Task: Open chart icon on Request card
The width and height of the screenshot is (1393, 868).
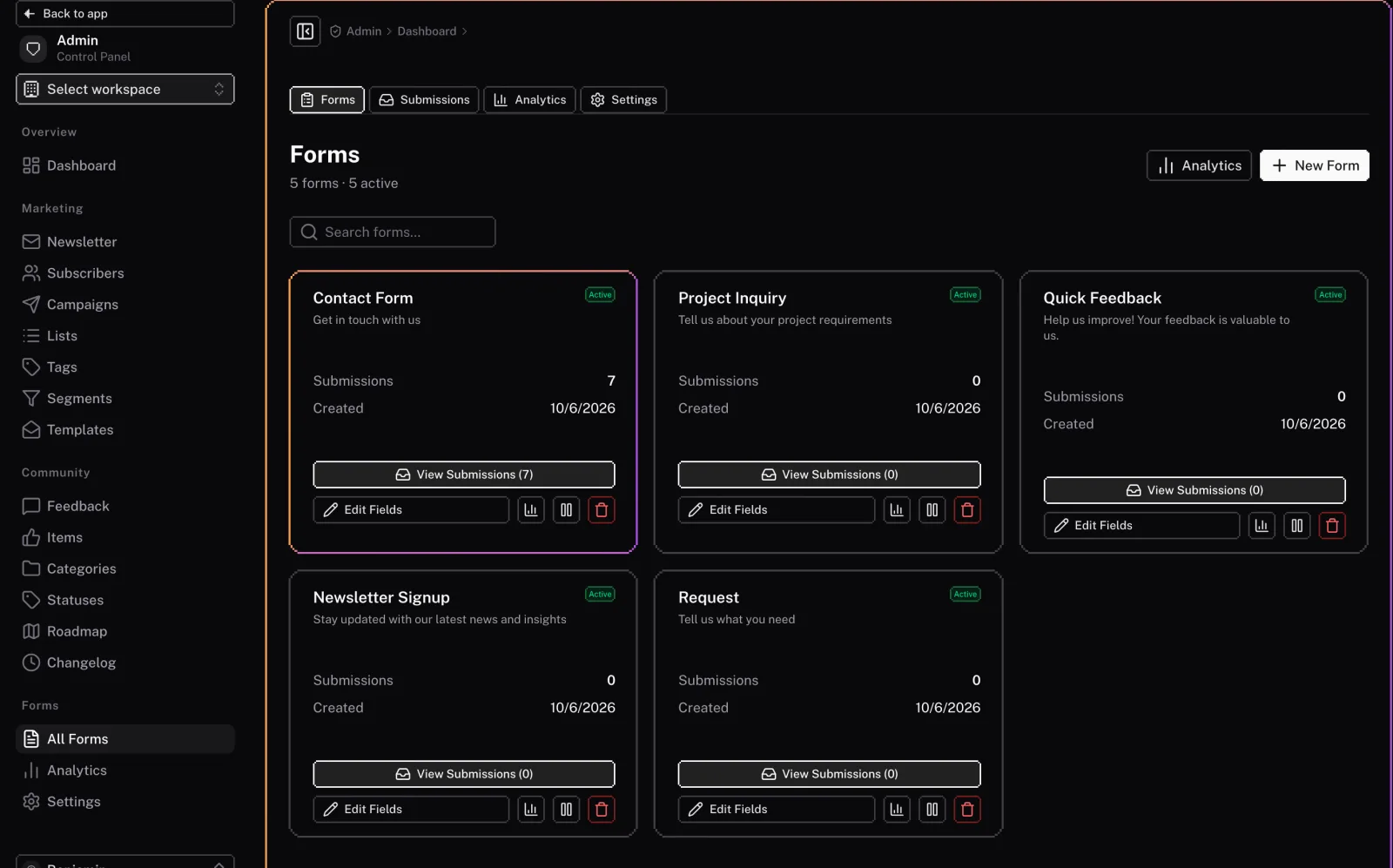Action: [897, 810]
